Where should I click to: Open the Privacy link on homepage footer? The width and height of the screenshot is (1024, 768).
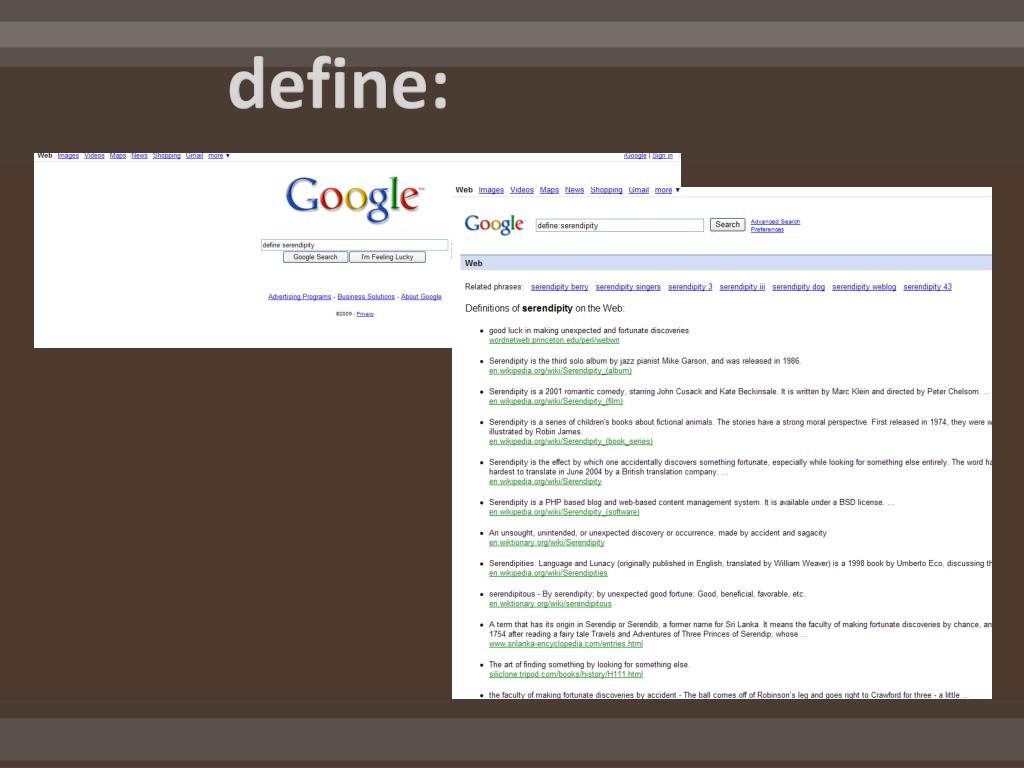pyautogui.click(x=365, y=314)
